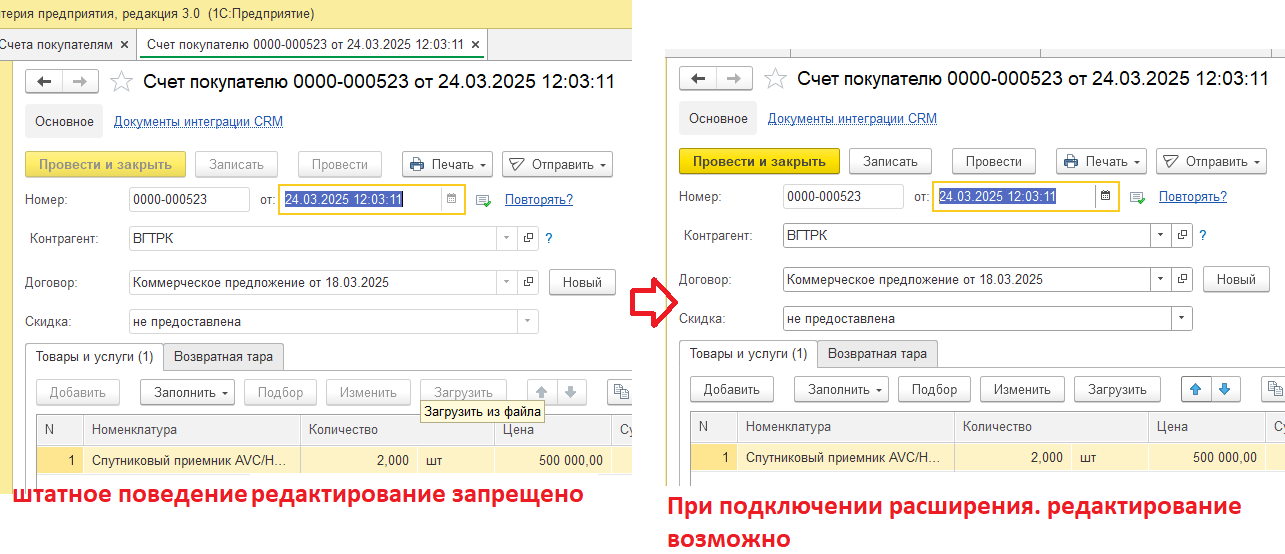
Task: Click Номер input field in right form
Action: 843,197
